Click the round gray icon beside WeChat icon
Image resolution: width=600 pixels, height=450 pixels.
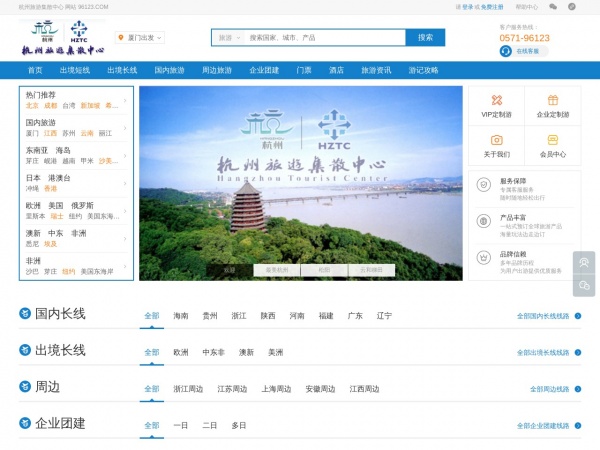572,7
